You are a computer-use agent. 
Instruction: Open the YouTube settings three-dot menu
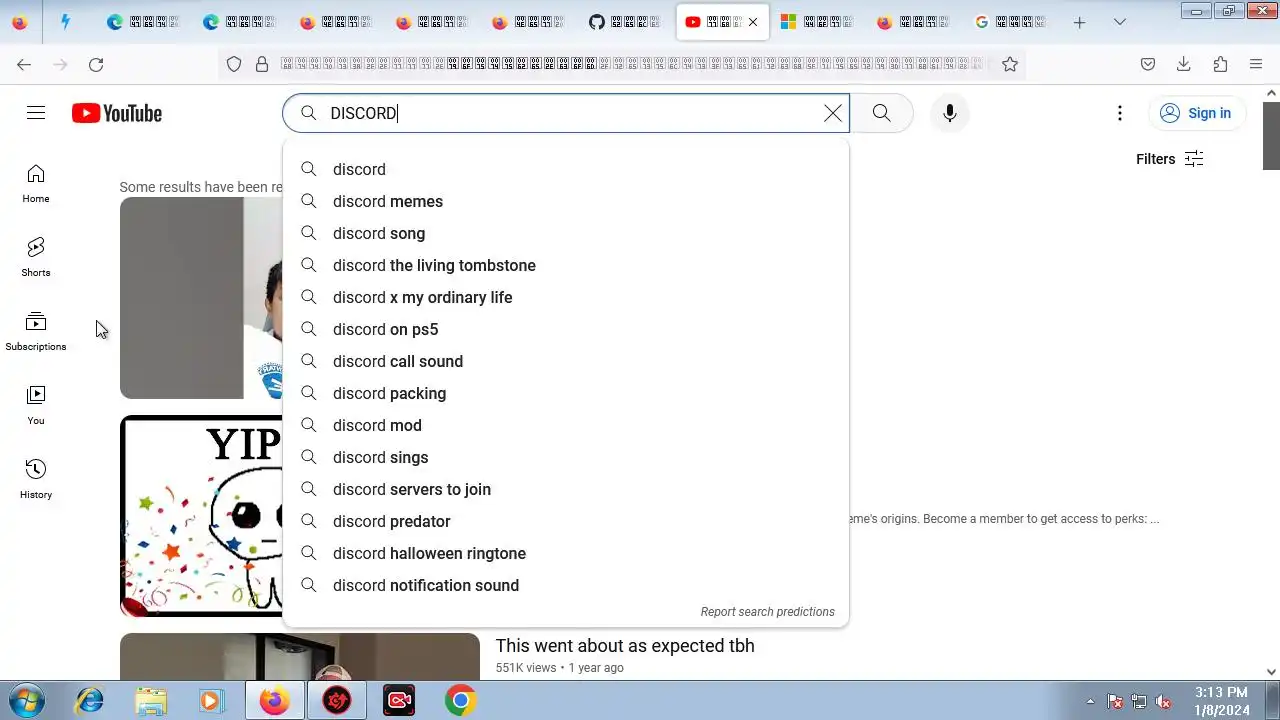(1120, 113)
